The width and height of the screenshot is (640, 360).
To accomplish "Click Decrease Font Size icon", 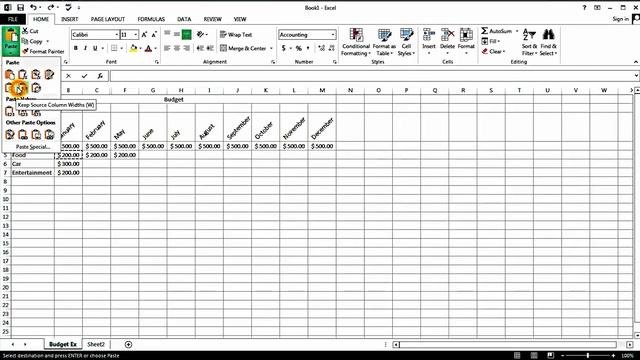I will click(154, 35).
